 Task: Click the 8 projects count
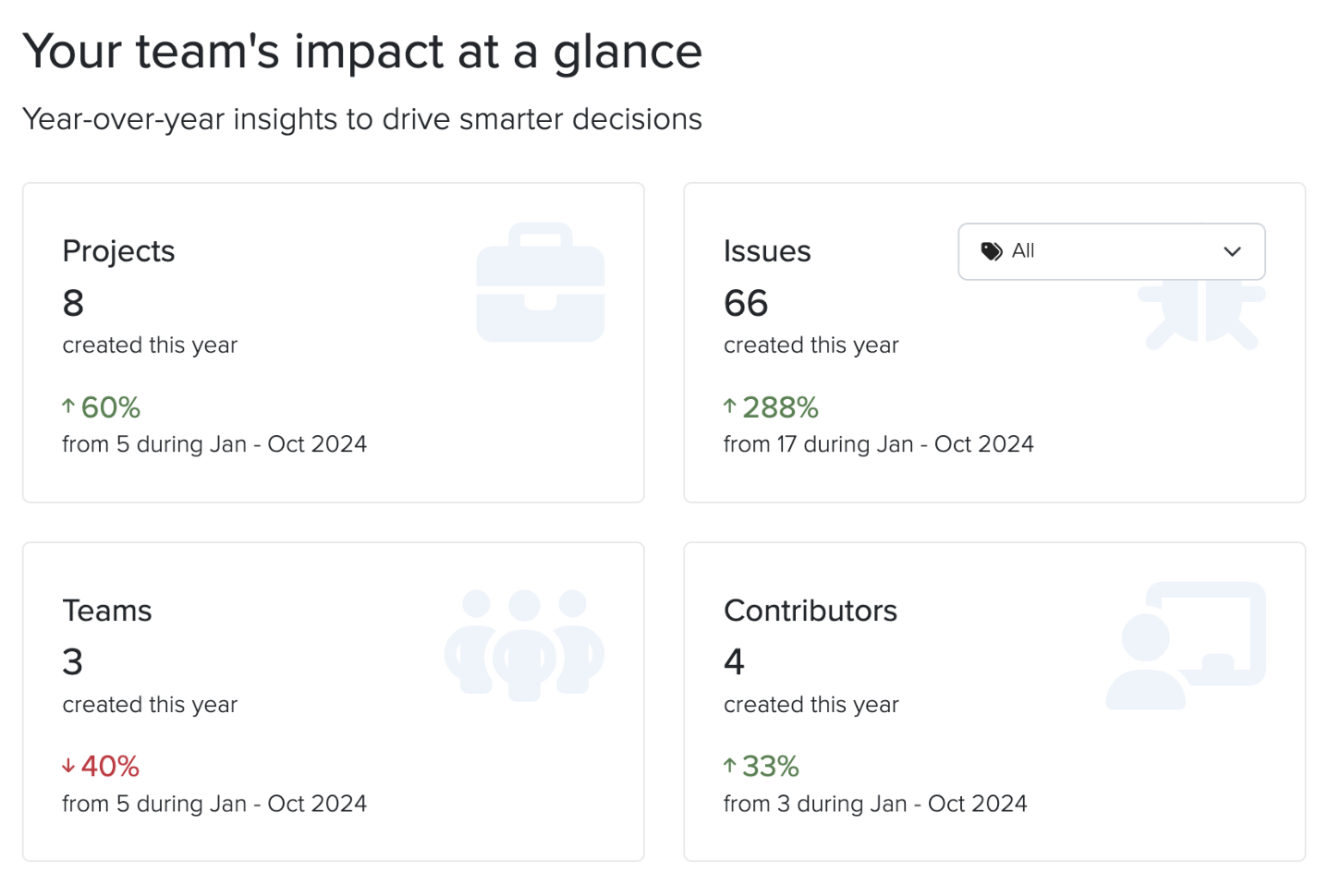click(73, 303)
